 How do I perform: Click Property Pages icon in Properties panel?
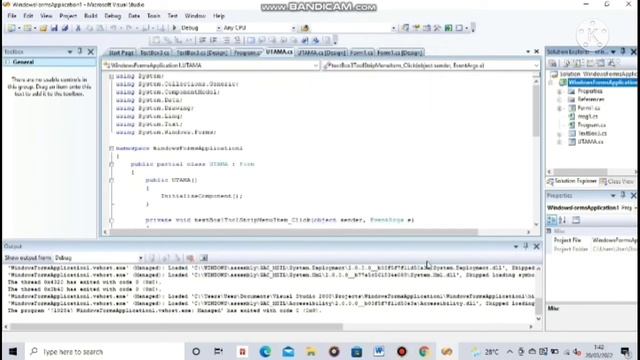coord(576,220)
